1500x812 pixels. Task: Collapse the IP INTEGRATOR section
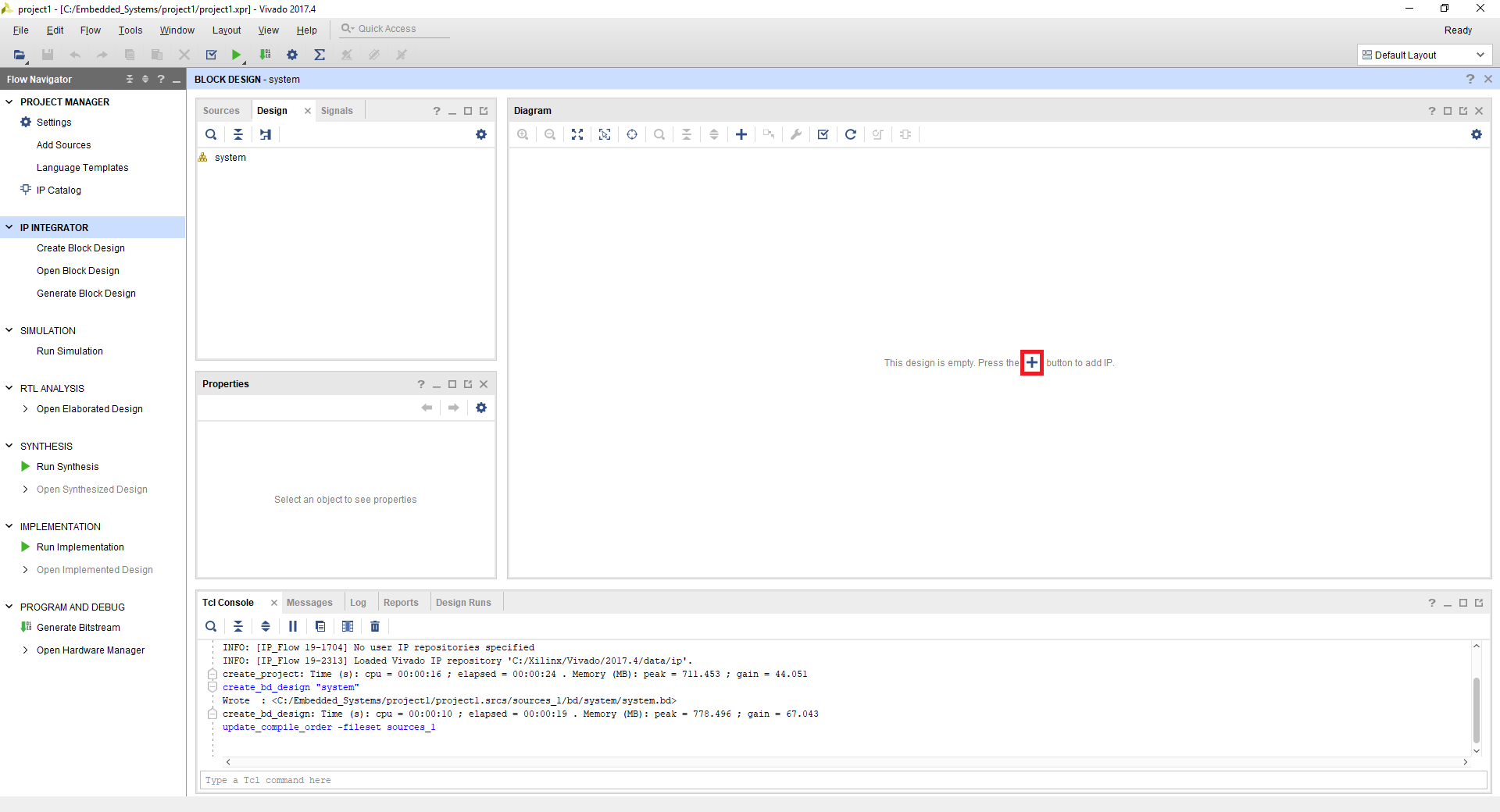coord(9,228)
